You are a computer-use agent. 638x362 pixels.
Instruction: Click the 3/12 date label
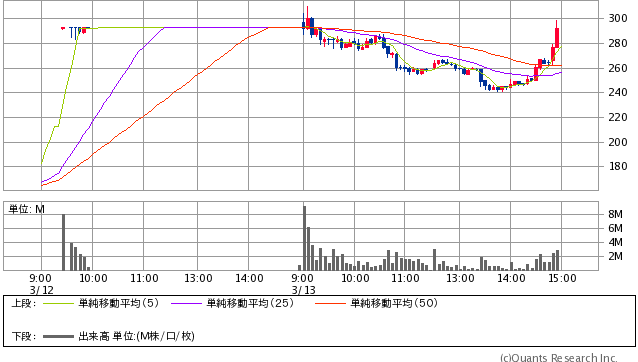click(42, 290)
